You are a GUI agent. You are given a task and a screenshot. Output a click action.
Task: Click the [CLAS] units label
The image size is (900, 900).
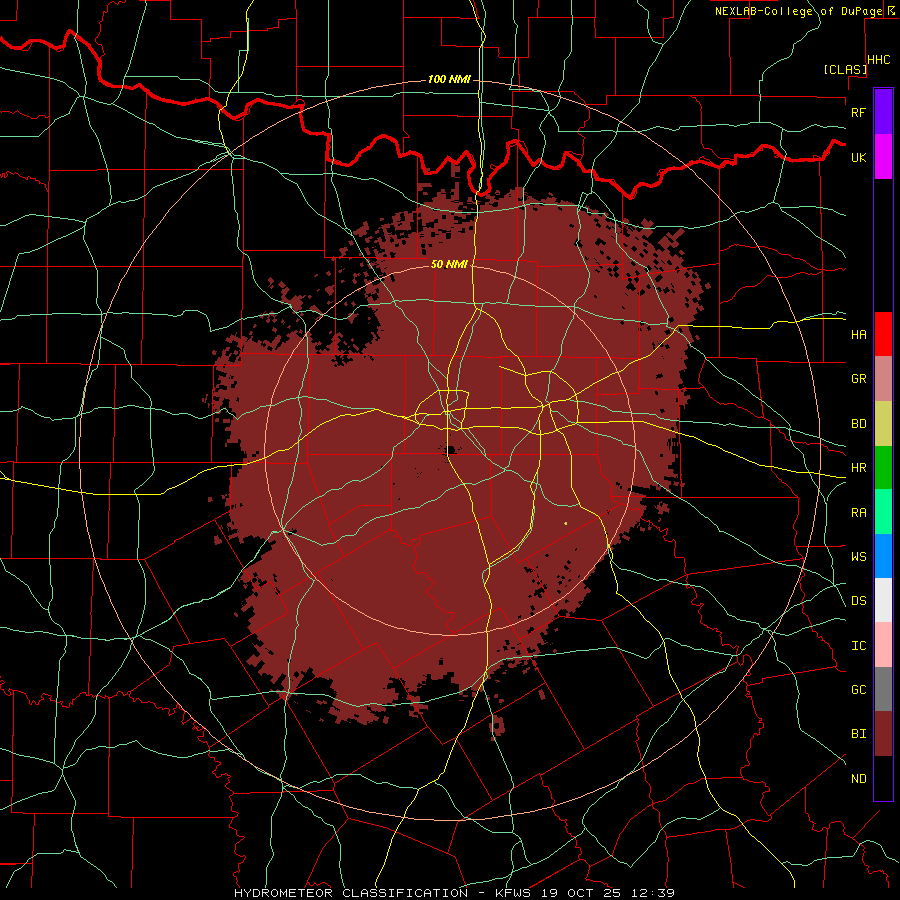click(x=845, y=69)
